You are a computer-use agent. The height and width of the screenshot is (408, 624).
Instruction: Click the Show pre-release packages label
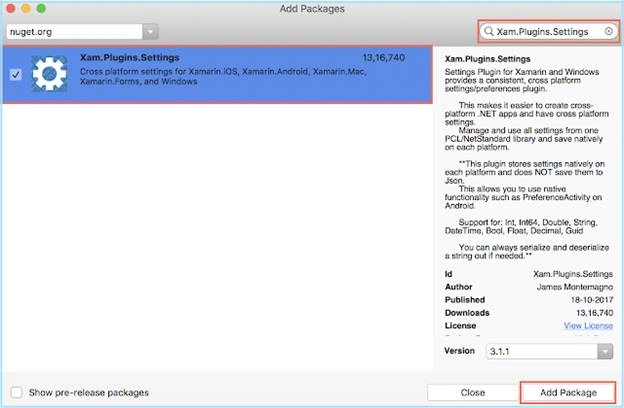coord(89,393)
